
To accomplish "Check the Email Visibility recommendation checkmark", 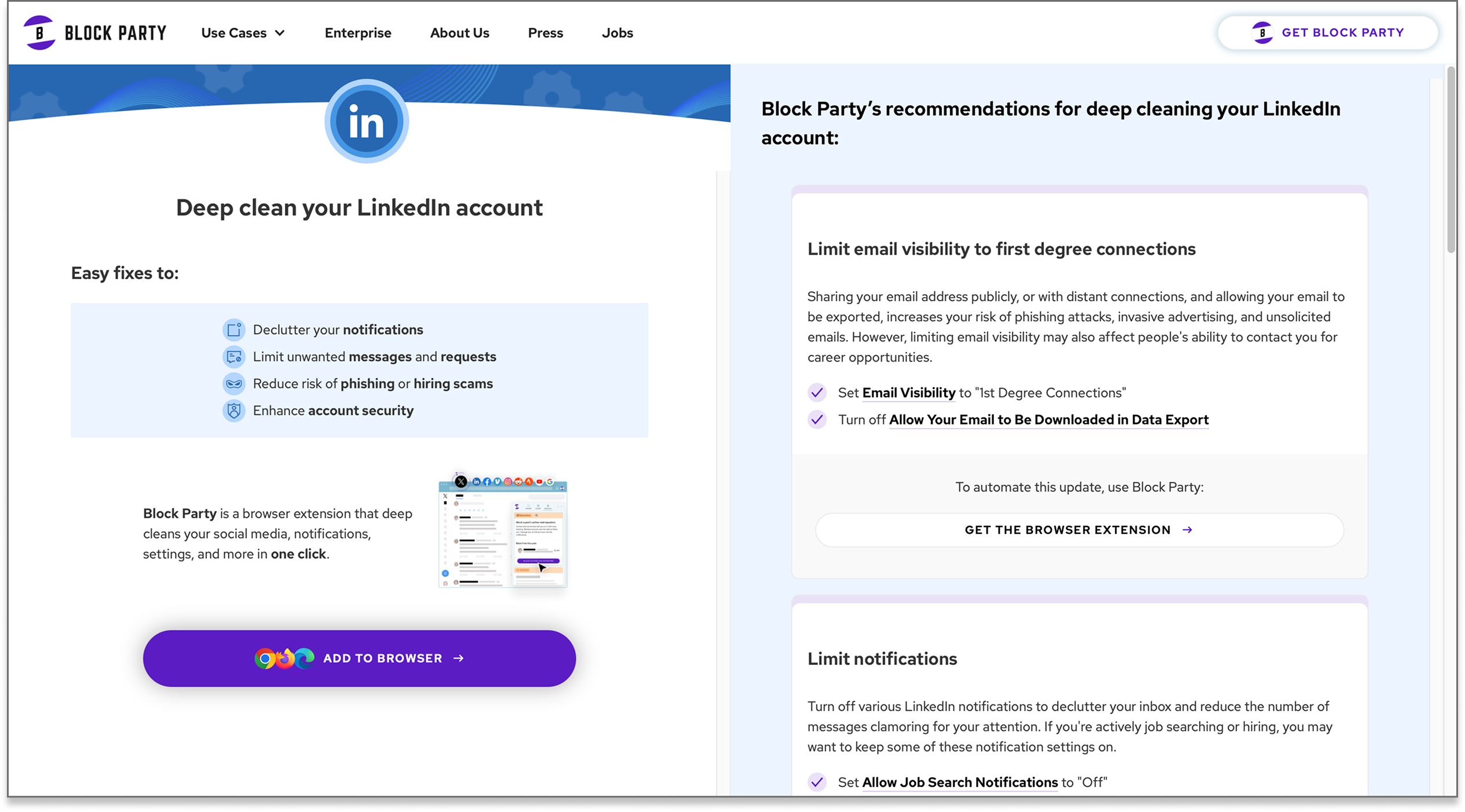I will [x=817, y=392].
